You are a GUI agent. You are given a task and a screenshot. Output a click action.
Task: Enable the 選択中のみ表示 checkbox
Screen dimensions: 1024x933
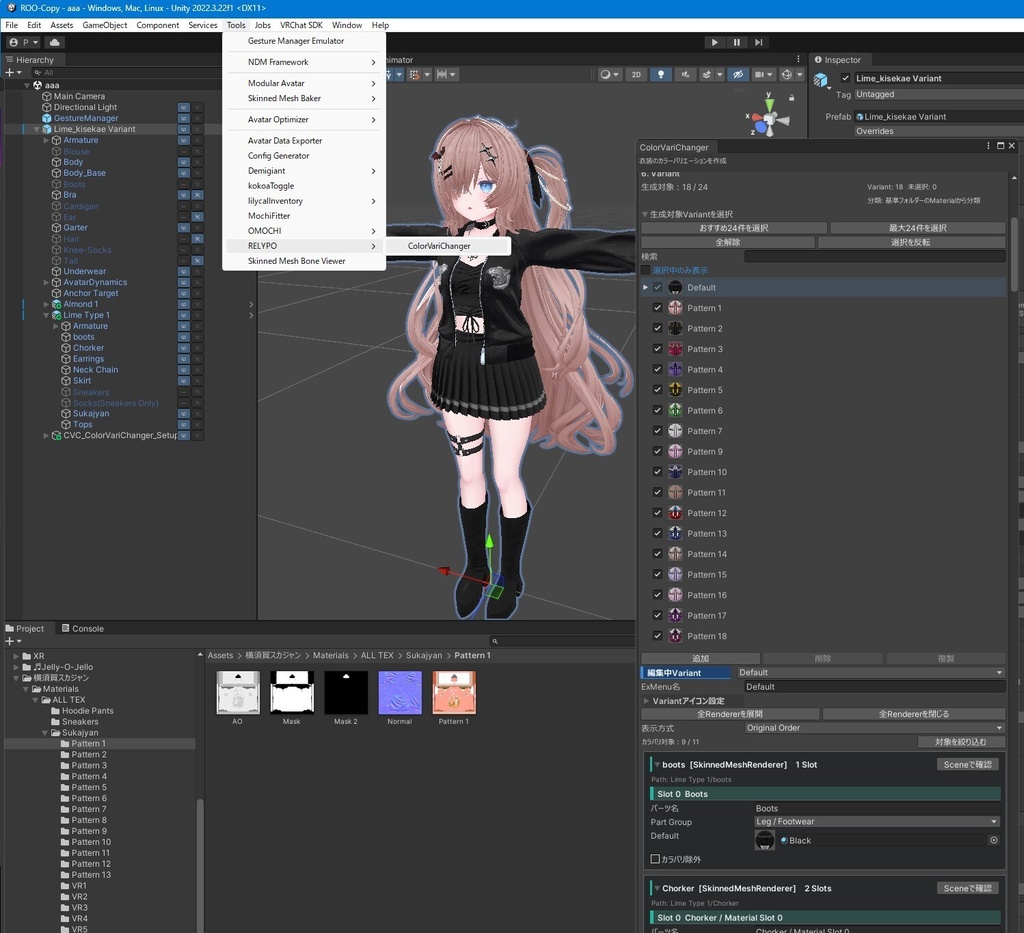click(x=646, y=270)
